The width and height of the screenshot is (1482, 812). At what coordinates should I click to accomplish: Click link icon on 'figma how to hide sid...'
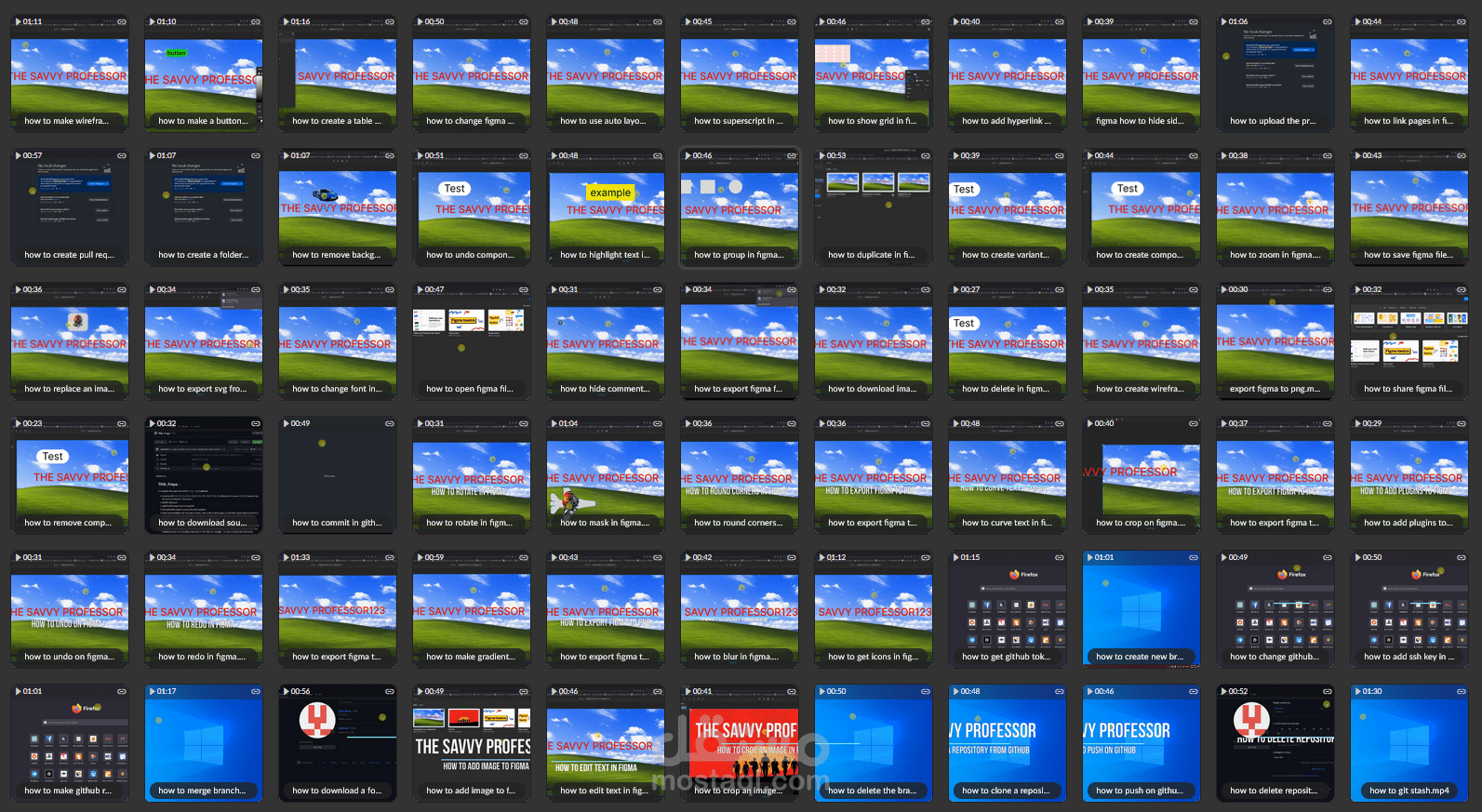(1193, 21)
